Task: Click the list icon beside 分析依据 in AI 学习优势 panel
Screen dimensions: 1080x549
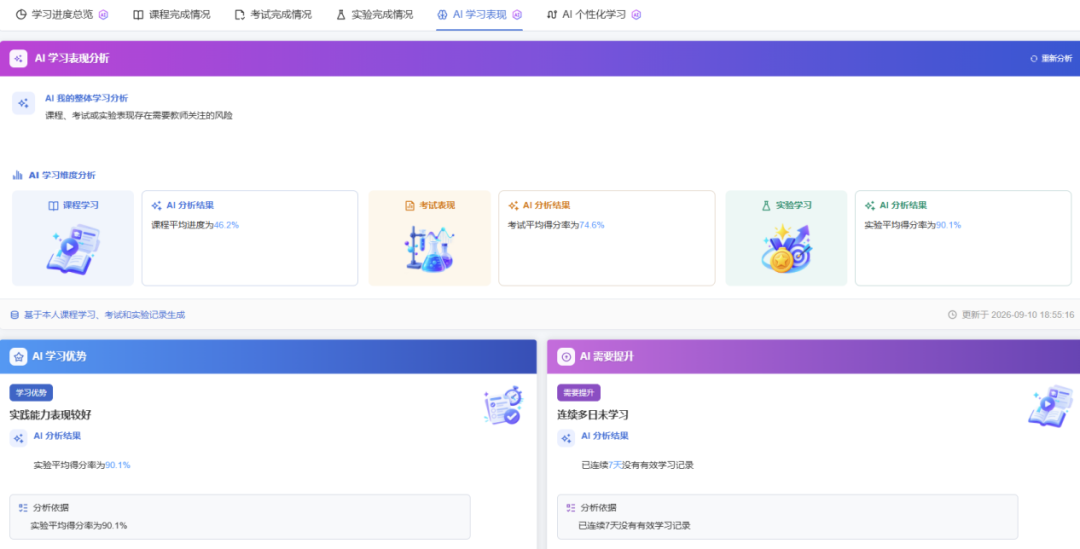Action: [x=23, y=508]
